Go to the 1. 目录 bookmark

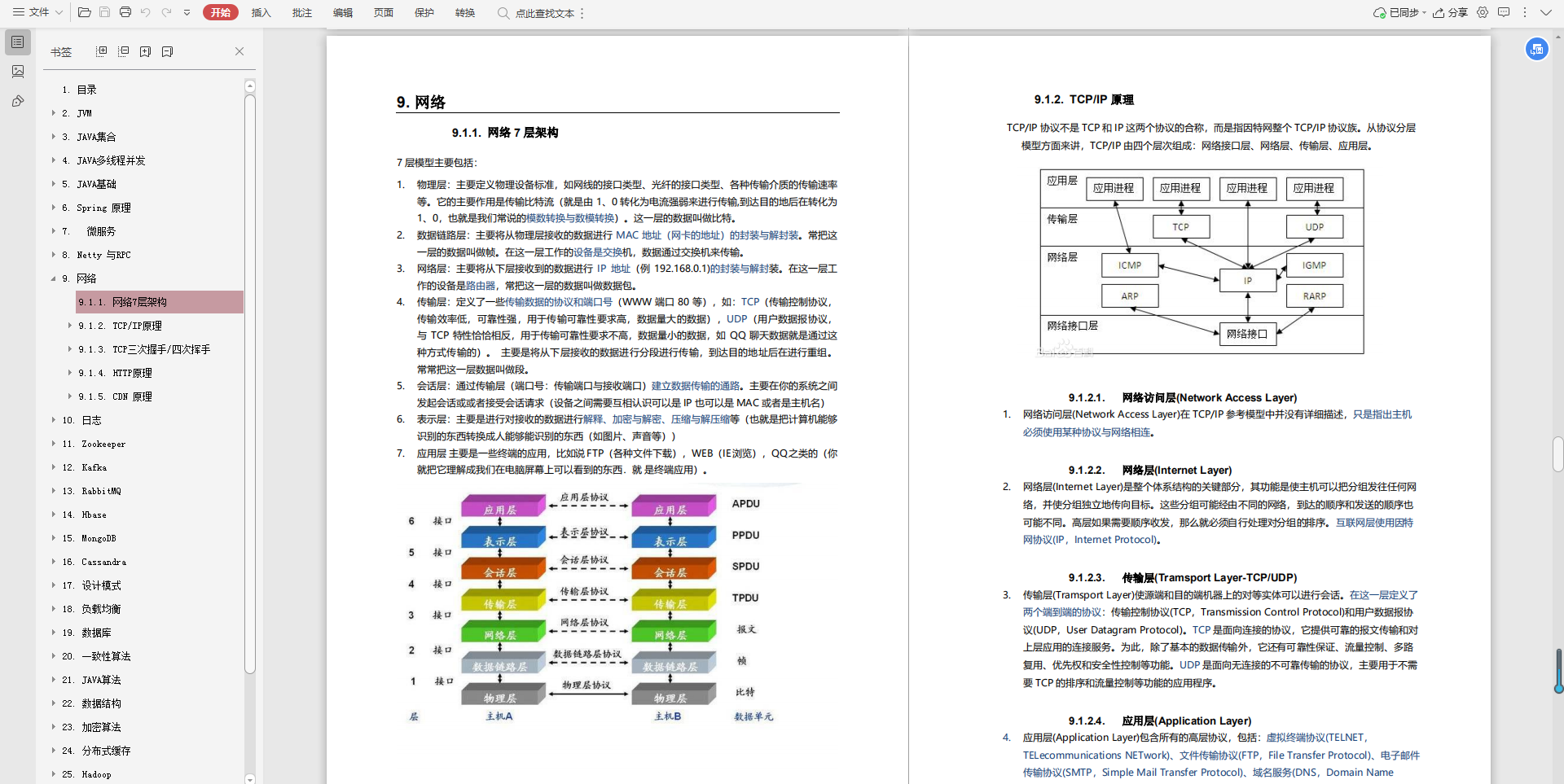80,90
